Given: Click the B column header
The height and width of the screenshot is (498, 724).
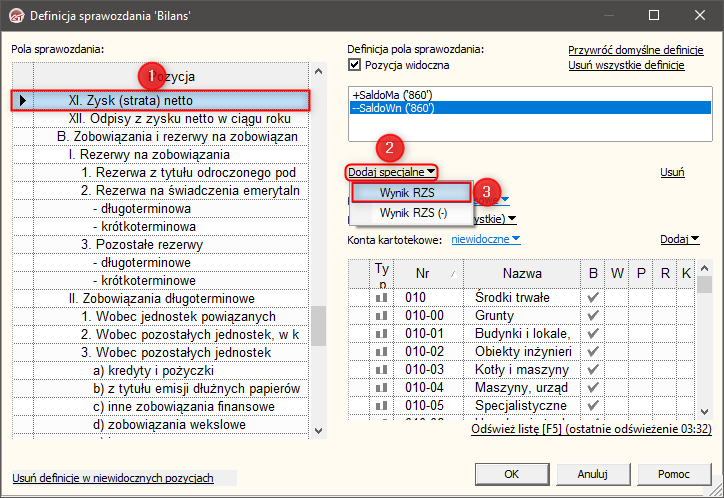Looking at the screenshot, I should pos(593,273).
